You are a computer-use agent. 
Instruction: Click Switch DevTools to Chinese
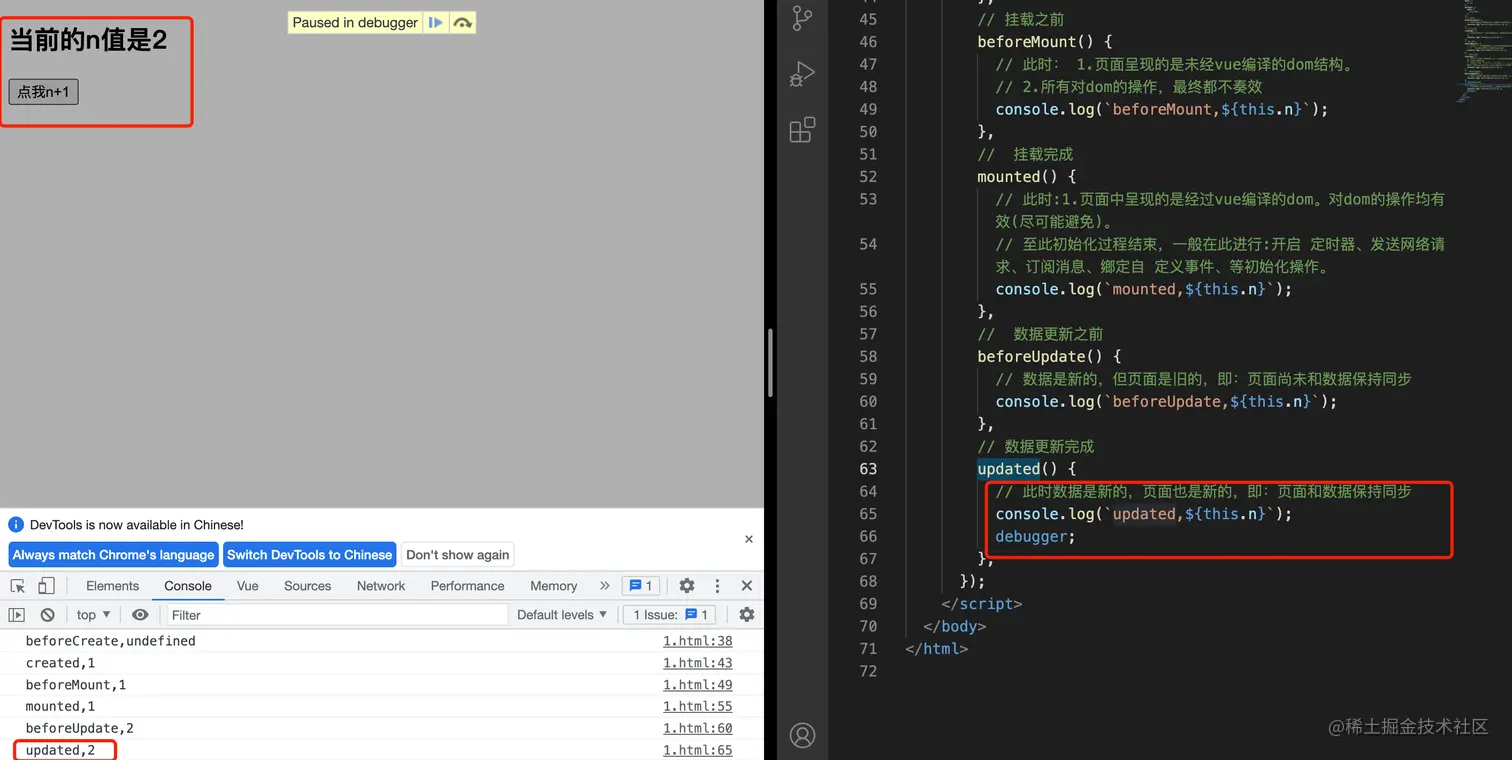(310, 555)
